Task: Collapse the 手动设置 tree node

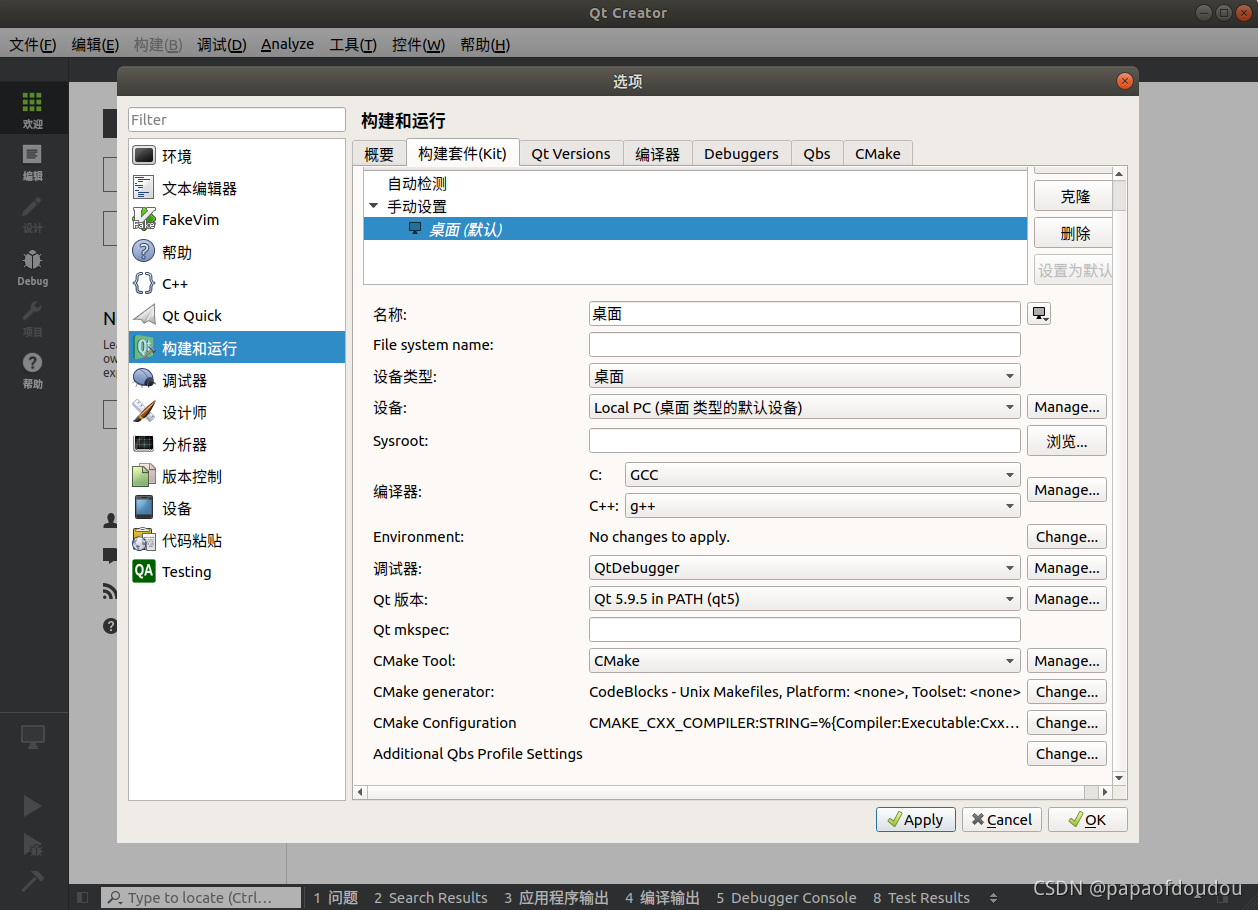Action: coord(374,206)
